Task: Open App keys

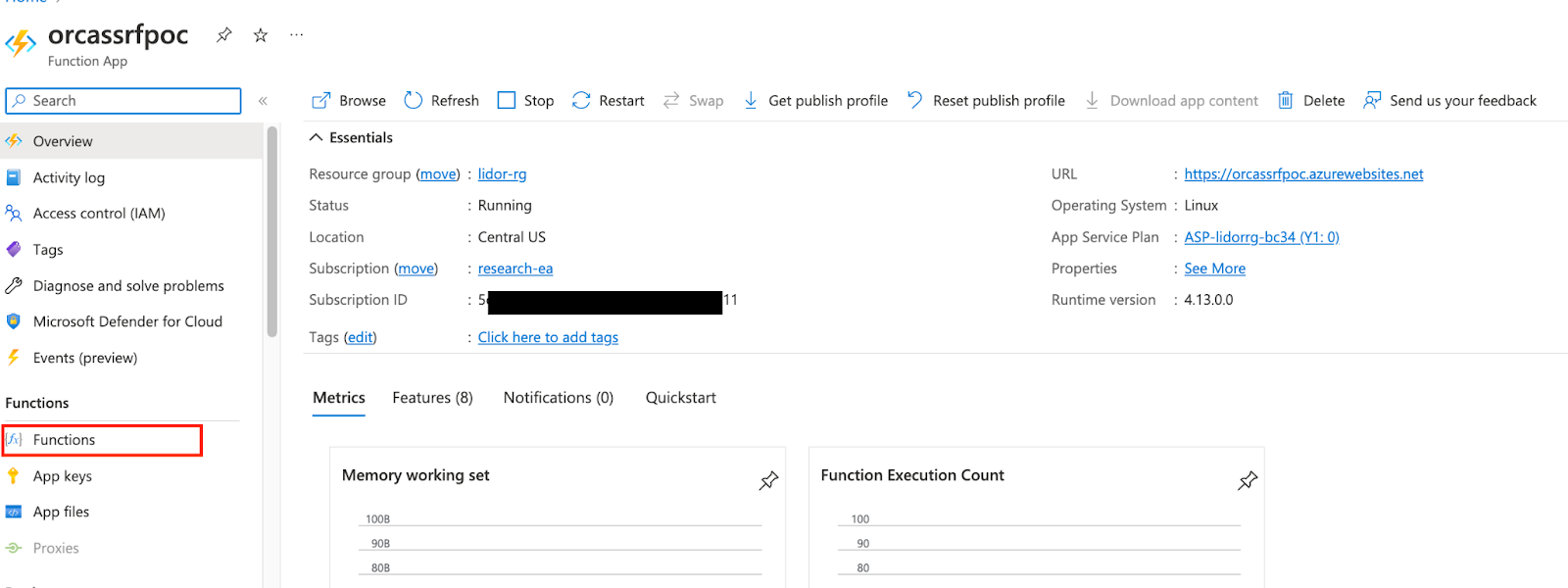Action: [x=131, y=476]
